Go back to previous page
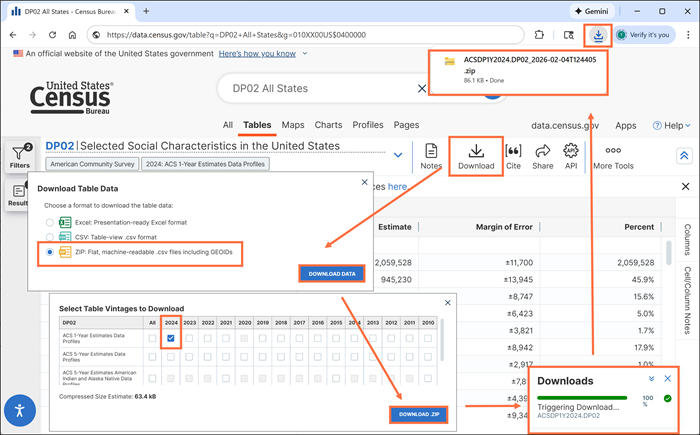This screenshot has height=435, width=700. 13,35
